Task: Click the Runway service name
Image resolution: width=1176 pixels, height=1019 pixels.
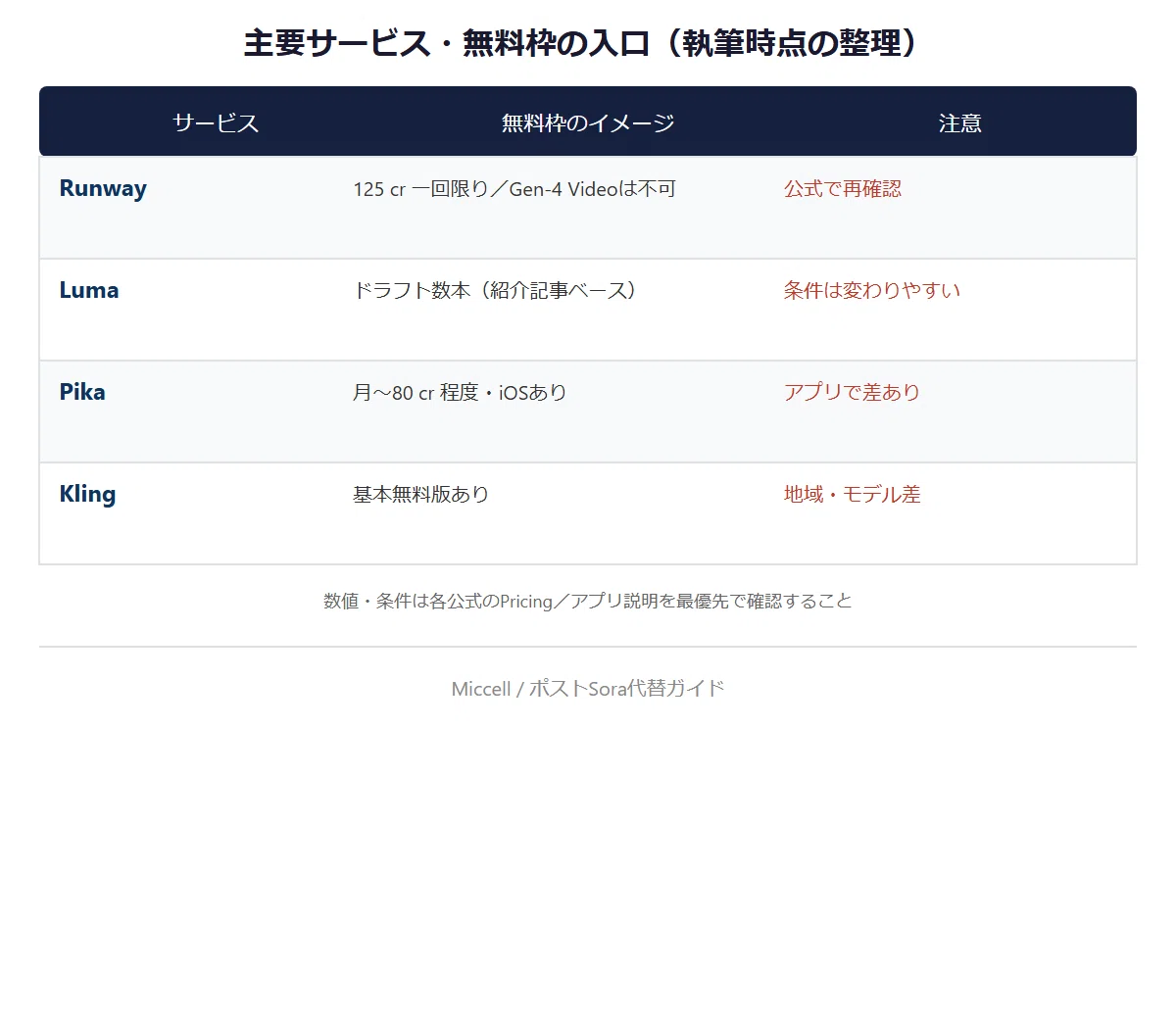Action: tap(103, 188)
